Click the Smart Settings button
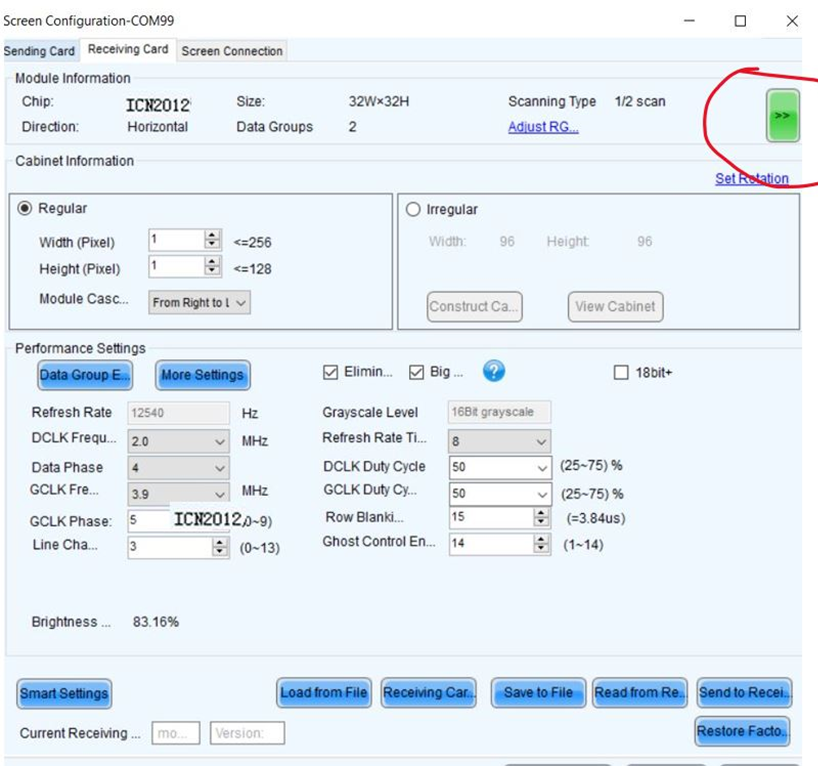Screen dimensions: 818x766 (64, 693)
